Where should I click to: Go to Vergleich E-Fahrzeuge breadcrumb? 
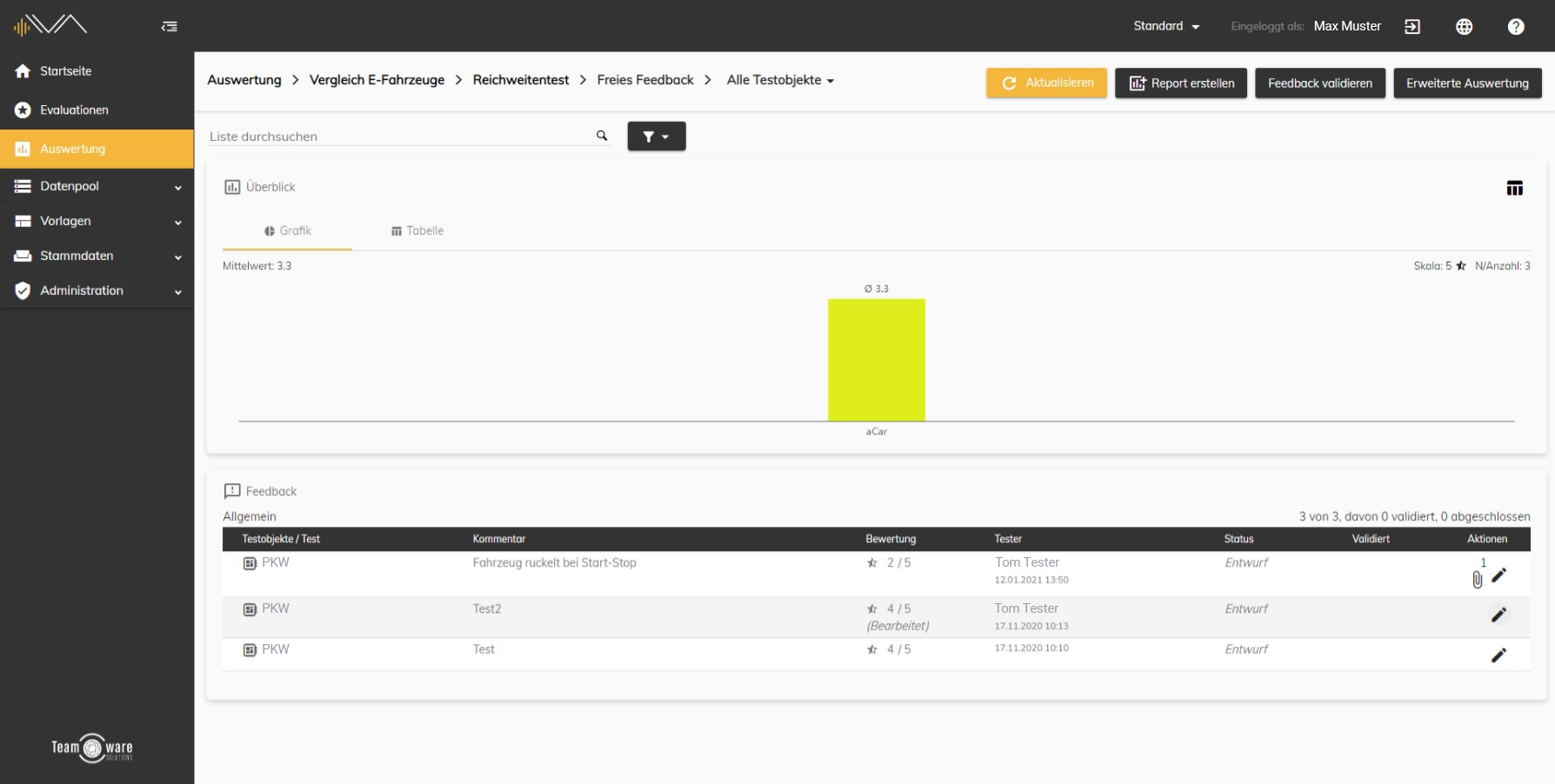click(377, 80)
